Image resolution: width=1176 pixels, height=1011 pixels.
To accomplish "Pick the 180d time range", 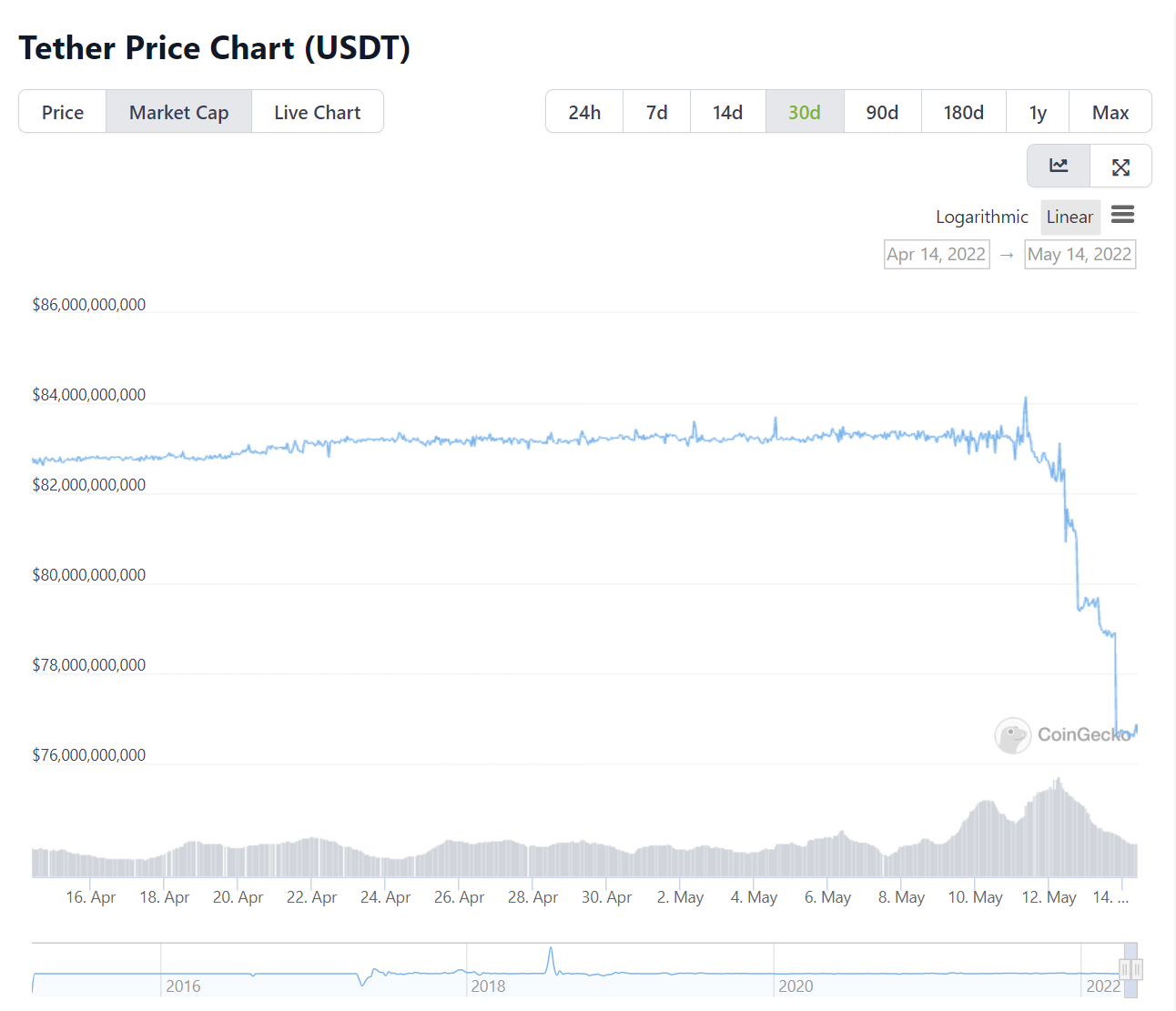I will pos(963,112).
